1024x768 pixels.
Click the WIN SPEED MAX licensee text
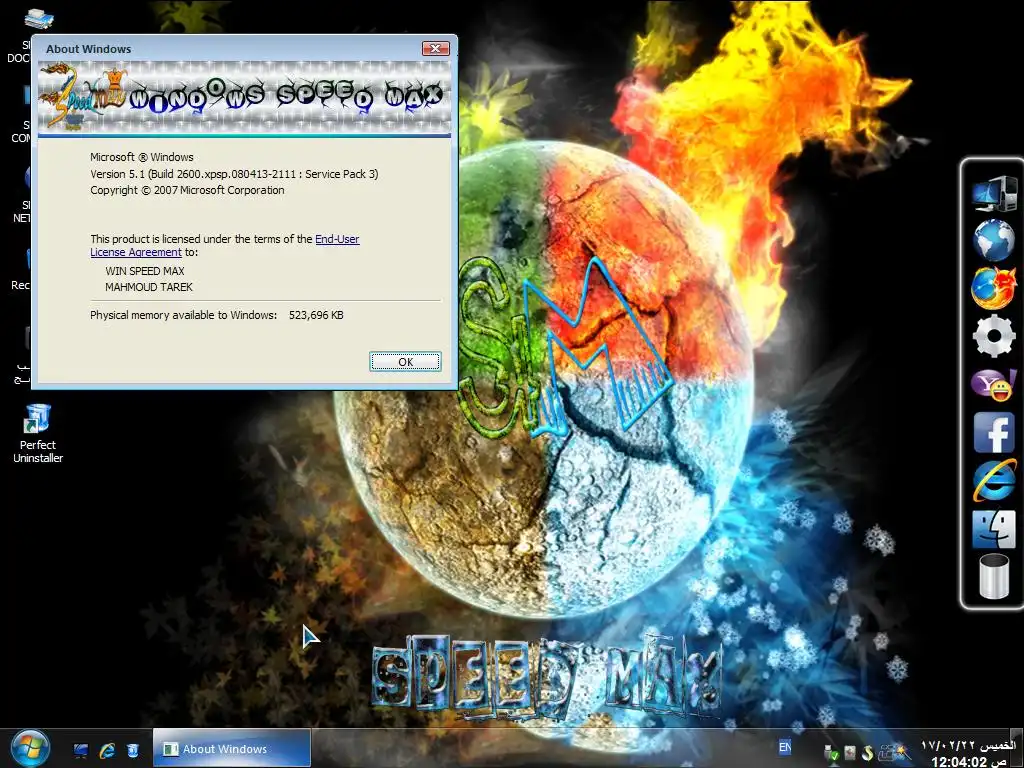click(145, 270)
